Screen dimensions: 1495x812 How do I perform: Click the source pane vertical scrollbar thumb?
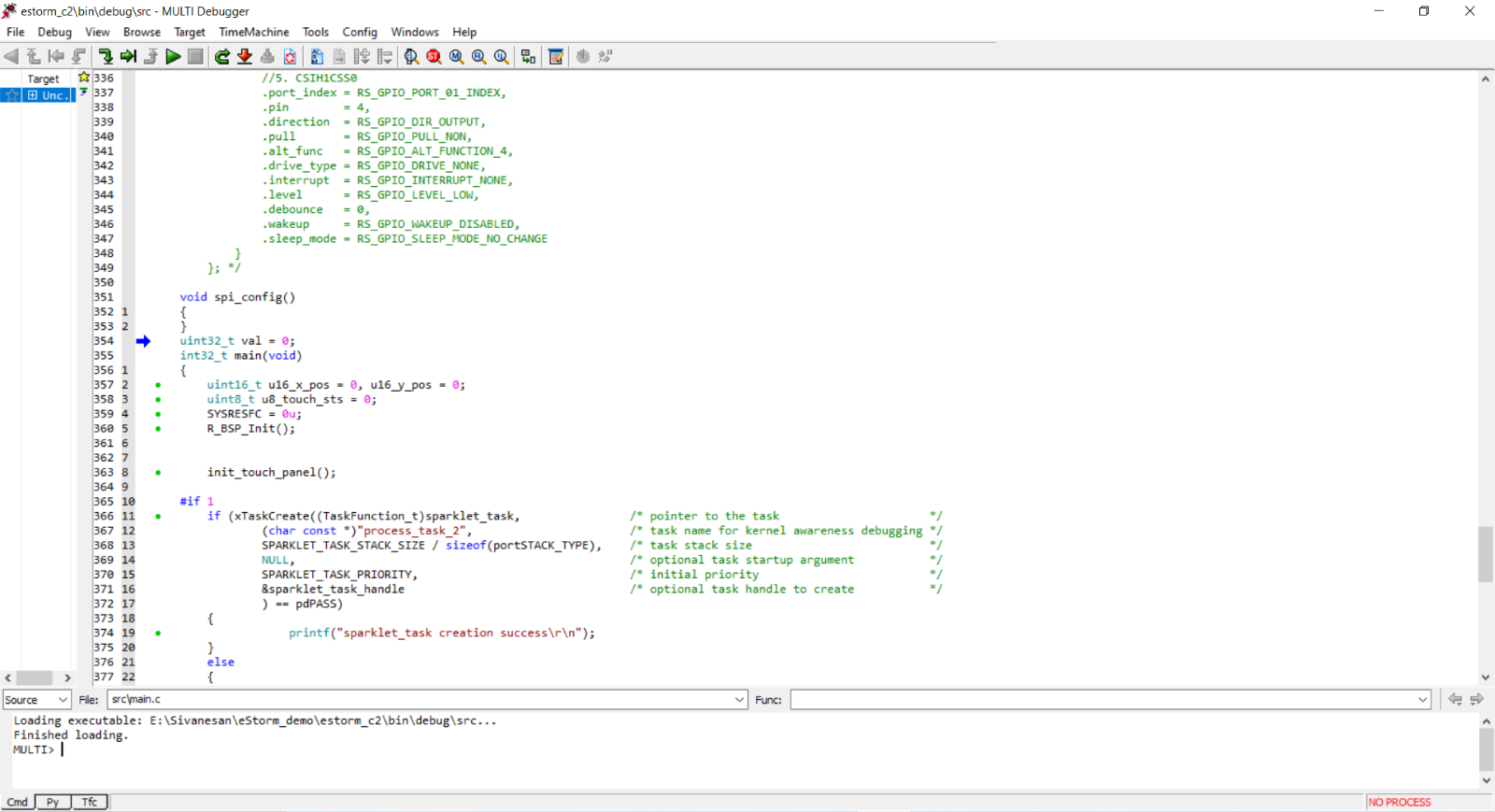1486,554
